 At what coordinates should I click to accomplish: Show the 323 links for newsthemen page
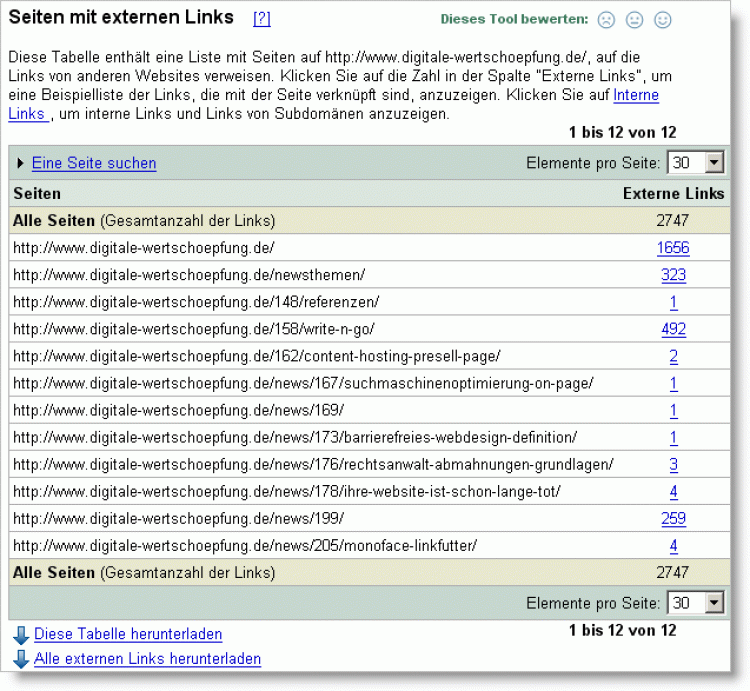(673, 275)
